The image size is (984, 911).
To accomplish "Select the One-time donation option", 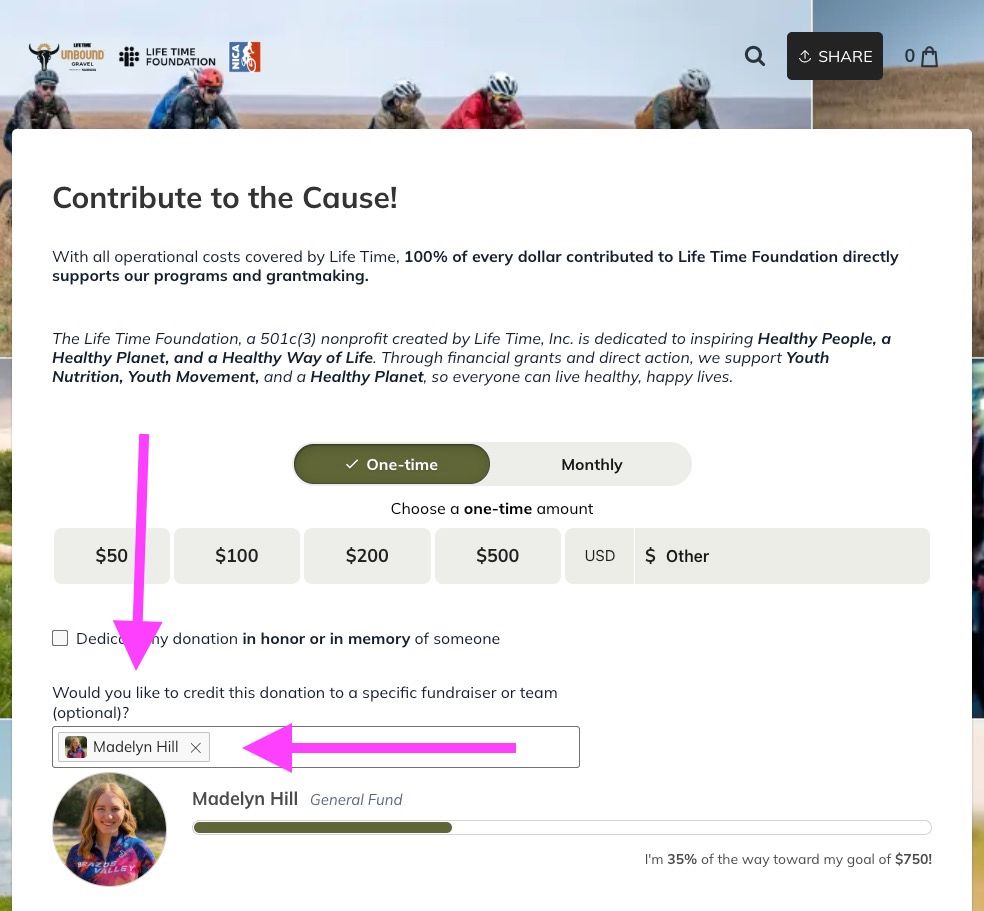I will coord(392,464).
